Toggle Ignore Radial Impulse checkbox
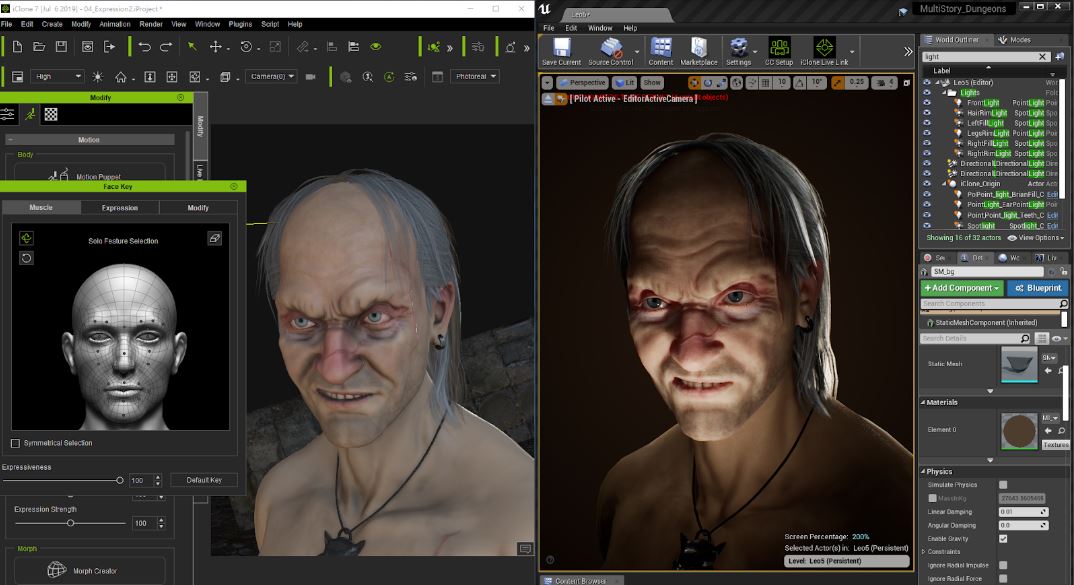Screen dimensions: 1074x585 1003,565
